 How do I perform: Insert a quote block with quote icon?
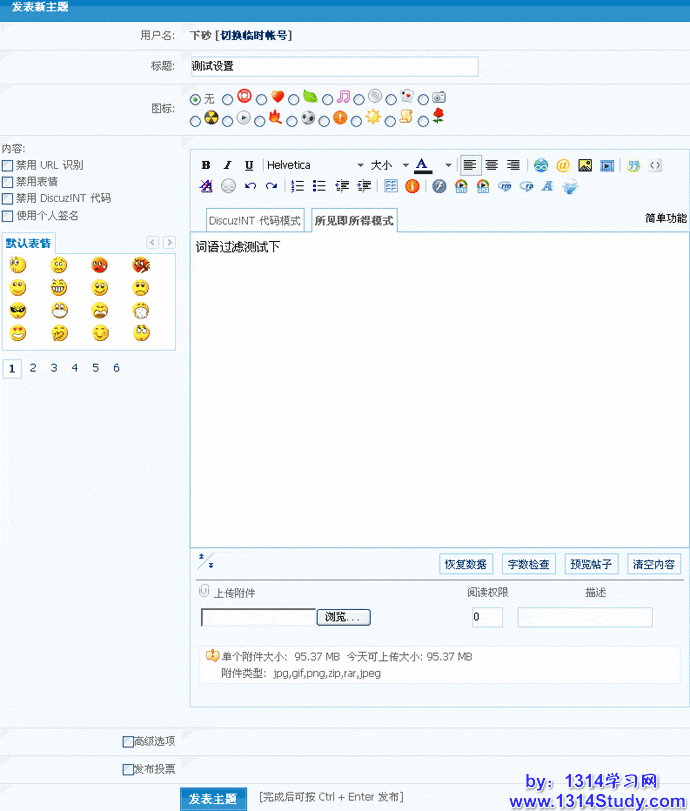(x=633, y=165)
